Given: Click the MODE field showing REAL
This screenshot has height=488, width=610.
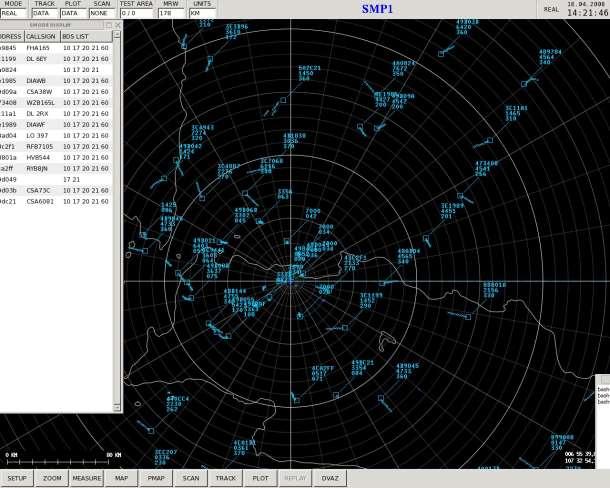Looking at the screenshot, I should 14,13.
